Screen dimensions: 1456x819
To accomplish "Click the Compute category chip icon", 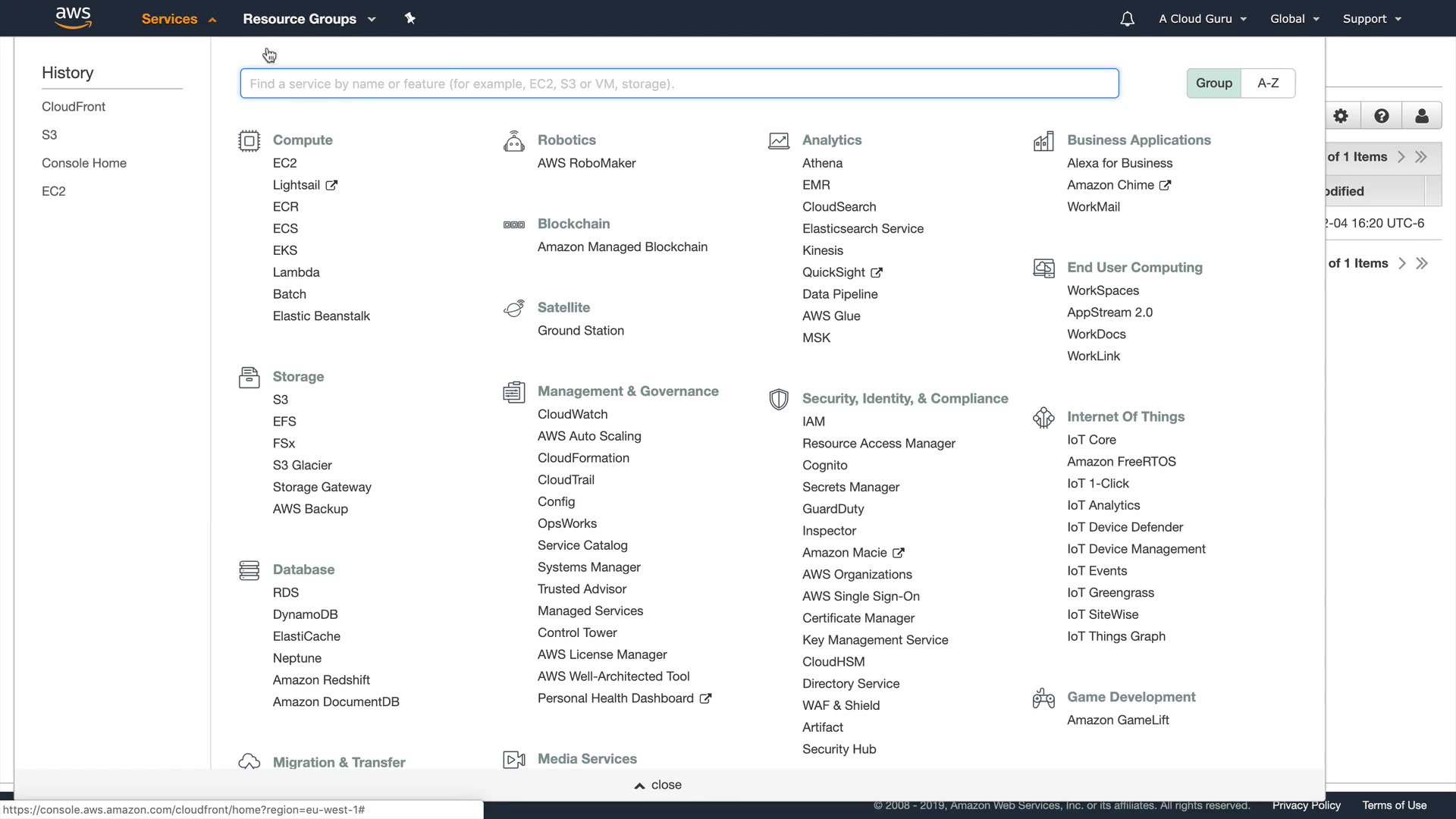I will coord(249,141).
